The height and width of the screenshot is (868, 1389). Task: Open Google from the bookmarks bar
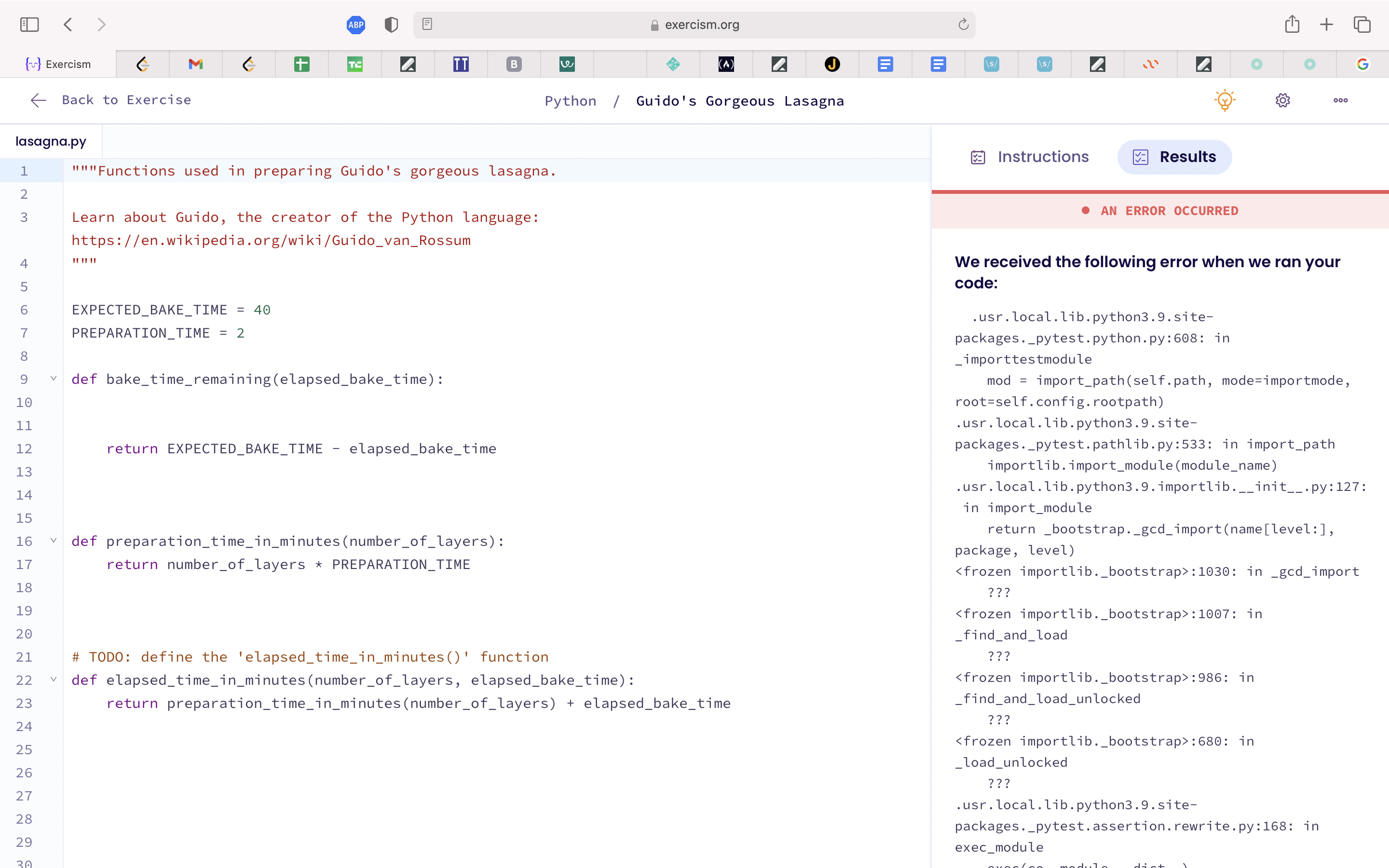coord(1363,64)
